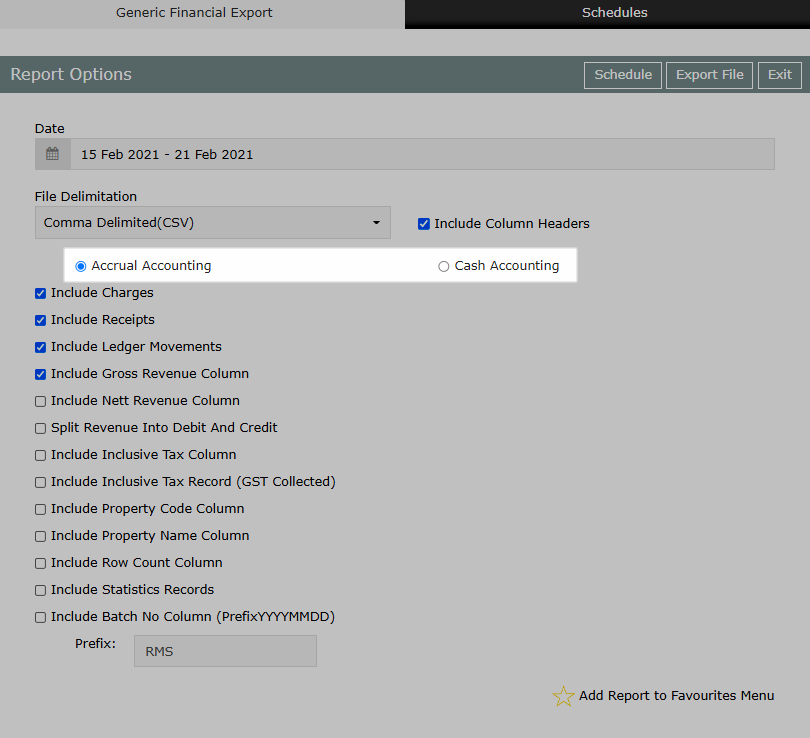The image size is (810, 738).
Task: Check Include Row Count Column
Action: point(40,563)
